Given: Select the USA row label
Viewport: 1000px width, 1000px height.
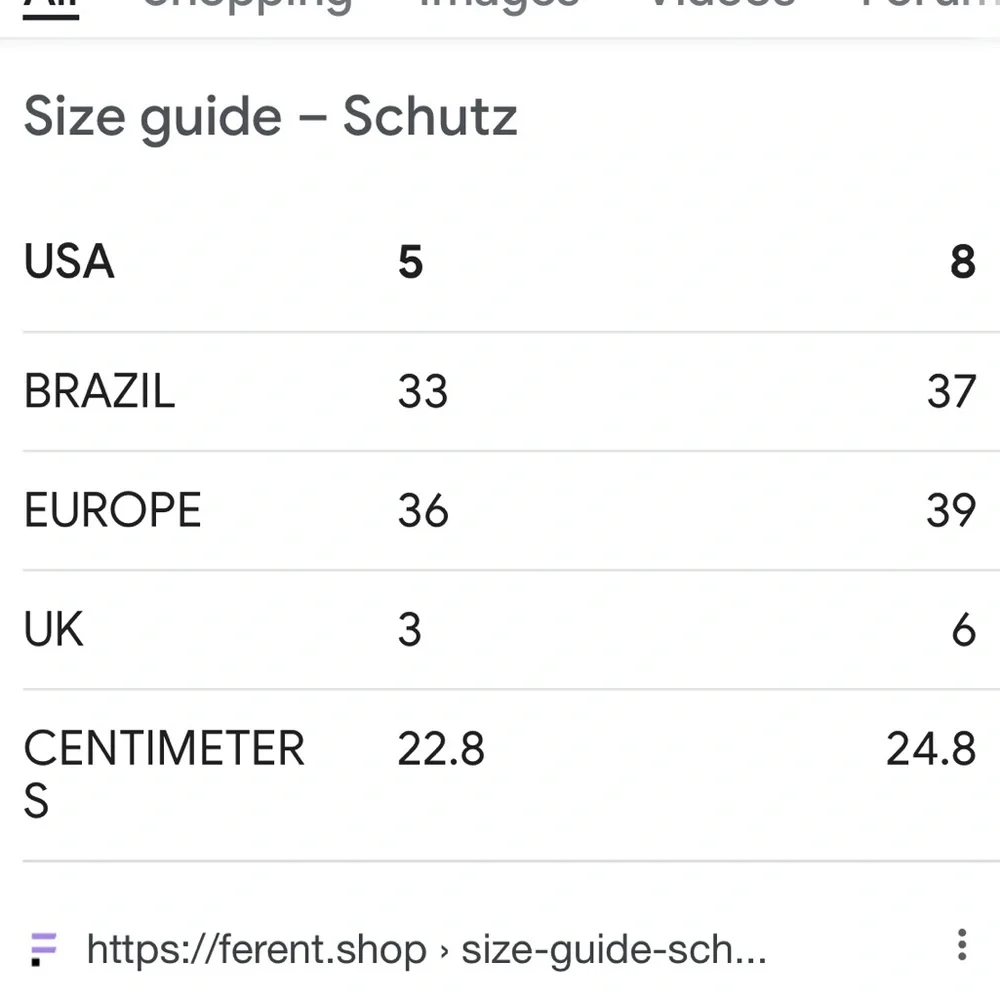Looking at the screenshot, I should (x=69, y=261).
